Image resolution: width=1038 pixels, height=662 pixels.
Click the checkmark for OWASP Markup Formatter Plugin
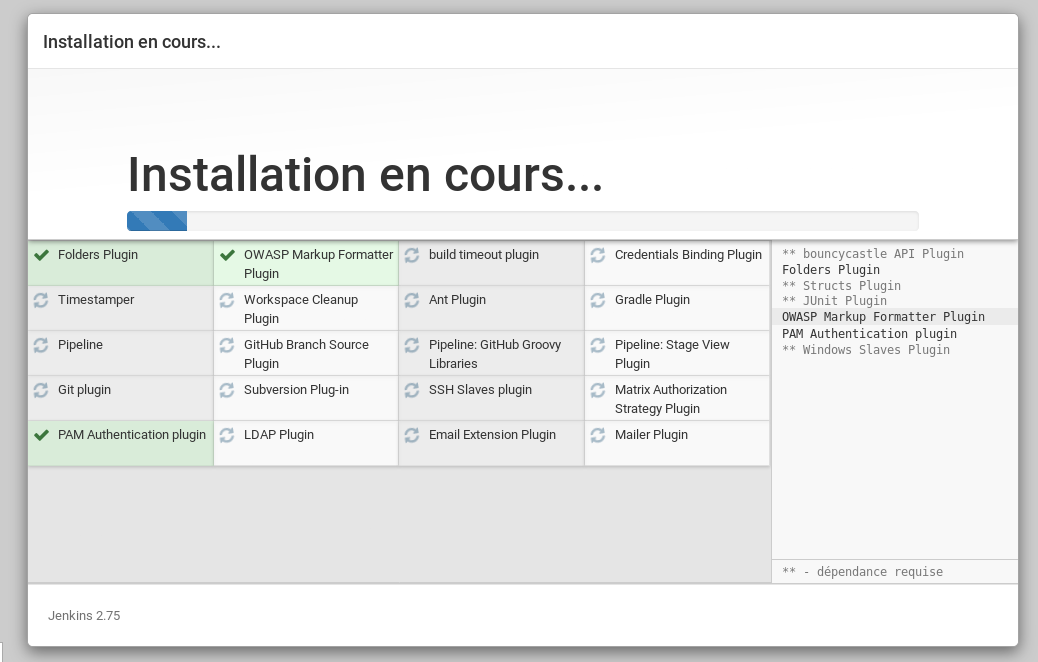[227, 255]
